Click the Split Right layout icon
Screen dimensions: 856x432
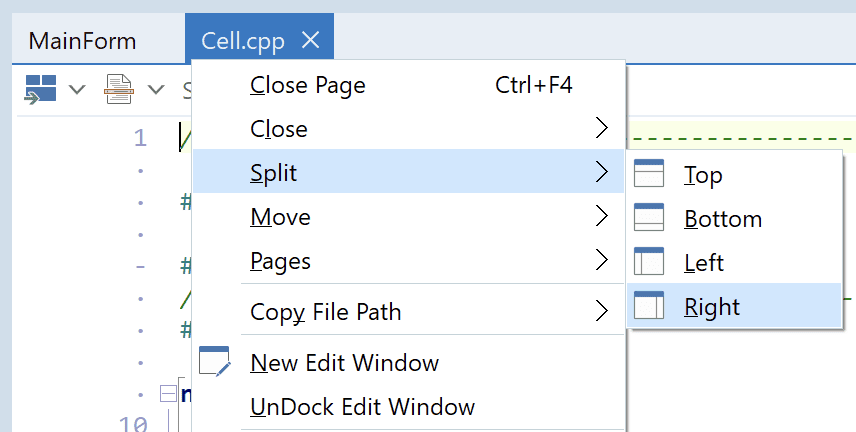click(x=650, y=307)
